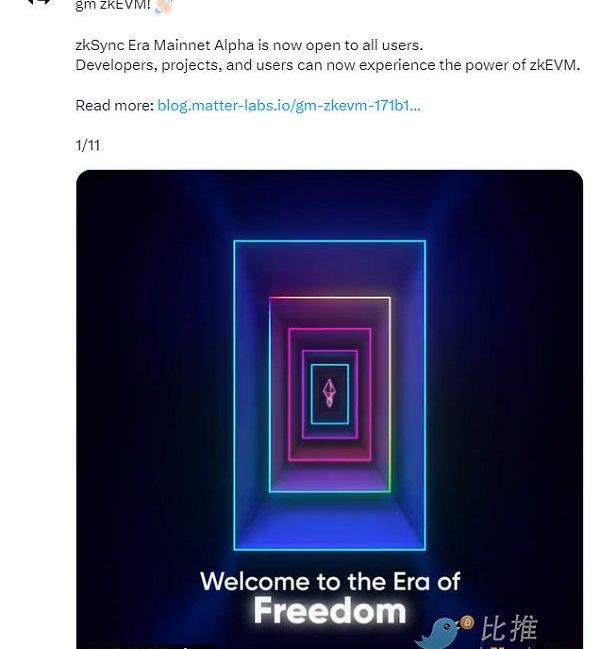Image resolution: width=600 pixels, height=649 pixels.
Task: Click the orange Bitcoin coin icon
Action: [x=466, y=623]
